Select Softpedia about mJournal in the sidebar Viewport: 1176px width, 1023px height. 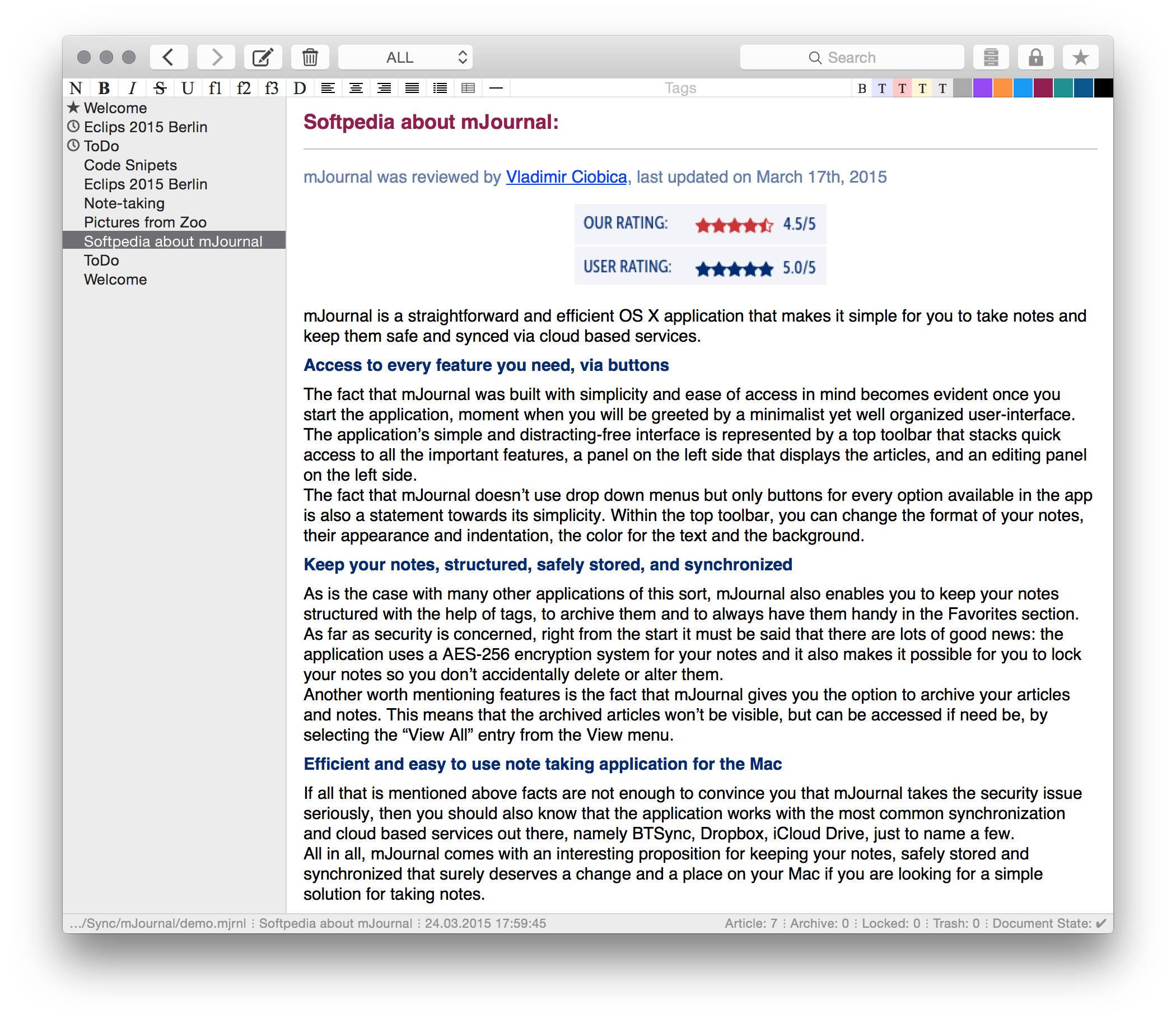[x=174, y=241]
